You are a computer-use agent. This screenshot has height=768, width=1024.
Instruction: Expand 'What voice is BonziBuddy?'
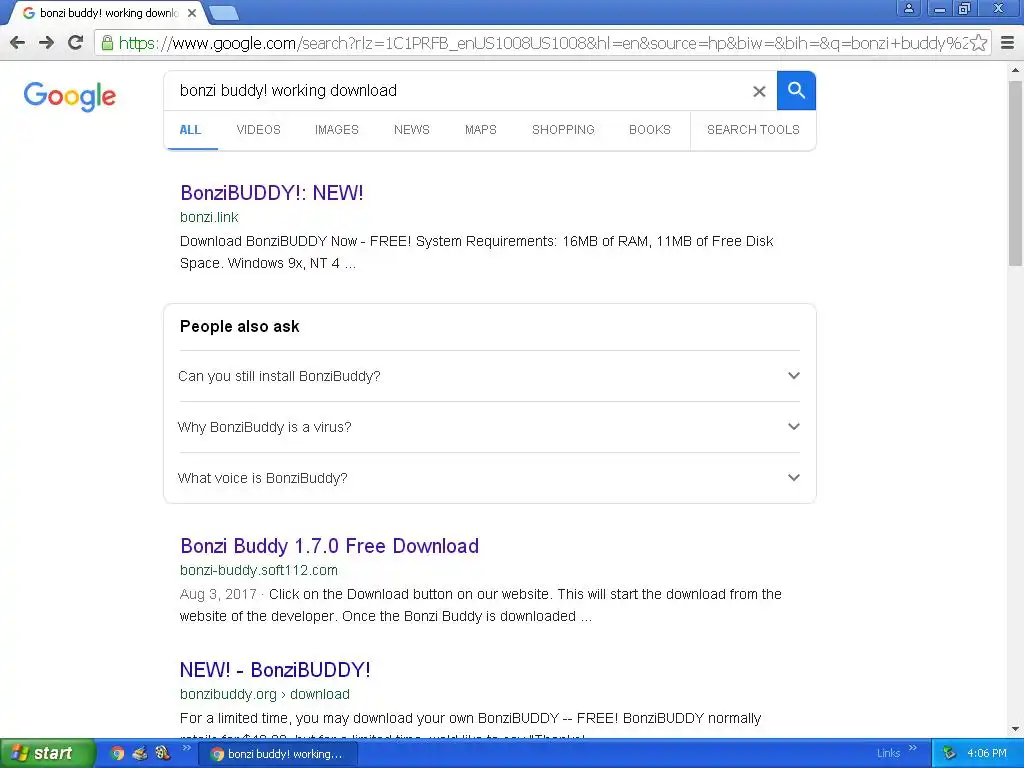[x=489, y=478]
